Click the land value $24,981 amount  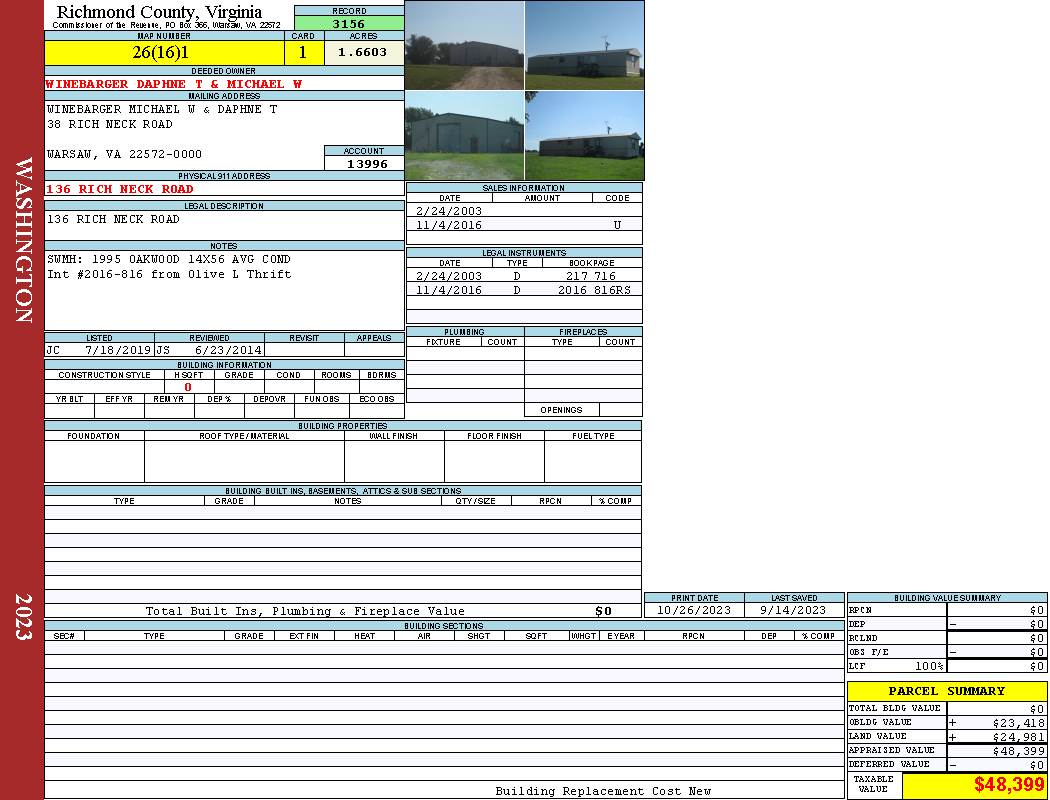pyautogui.click(x=1017, y=737)
